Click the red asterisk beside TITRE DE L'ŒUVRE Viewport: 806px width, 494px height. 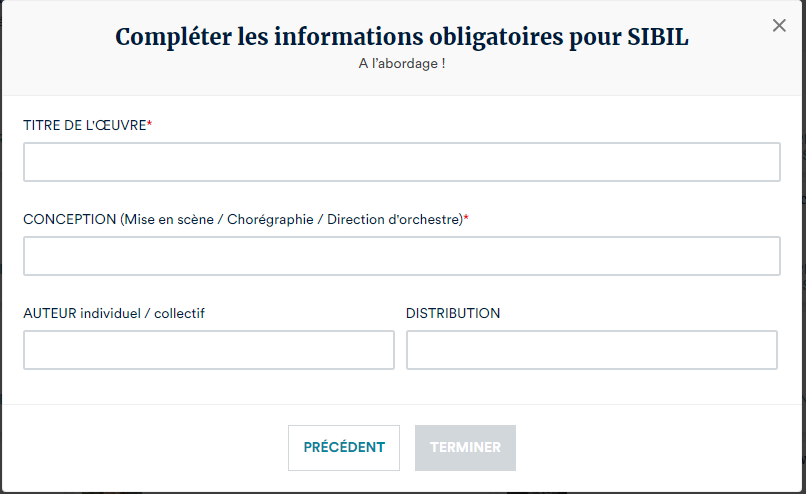[149, 124]
